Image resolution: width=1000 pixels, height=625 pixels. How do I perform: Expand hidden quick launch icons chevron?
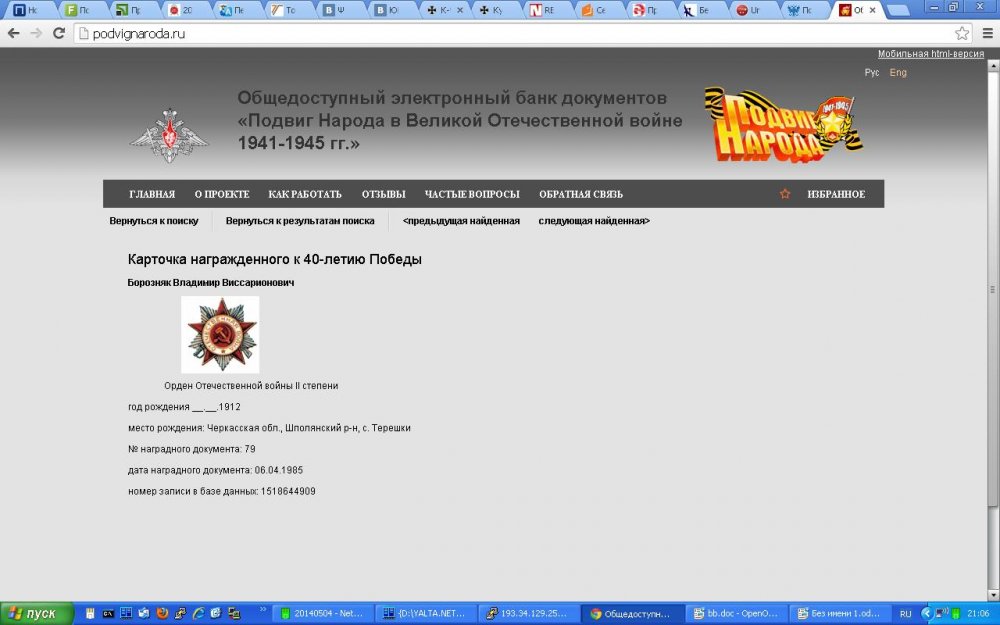tap(263, 612)
